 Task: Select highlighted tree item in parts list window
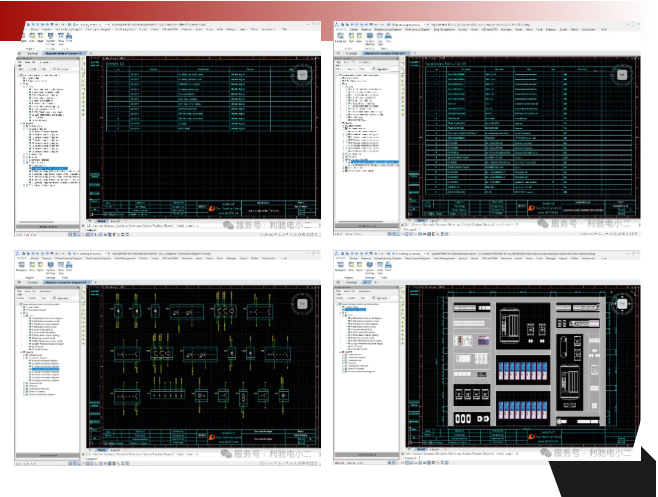click(373, 162)
